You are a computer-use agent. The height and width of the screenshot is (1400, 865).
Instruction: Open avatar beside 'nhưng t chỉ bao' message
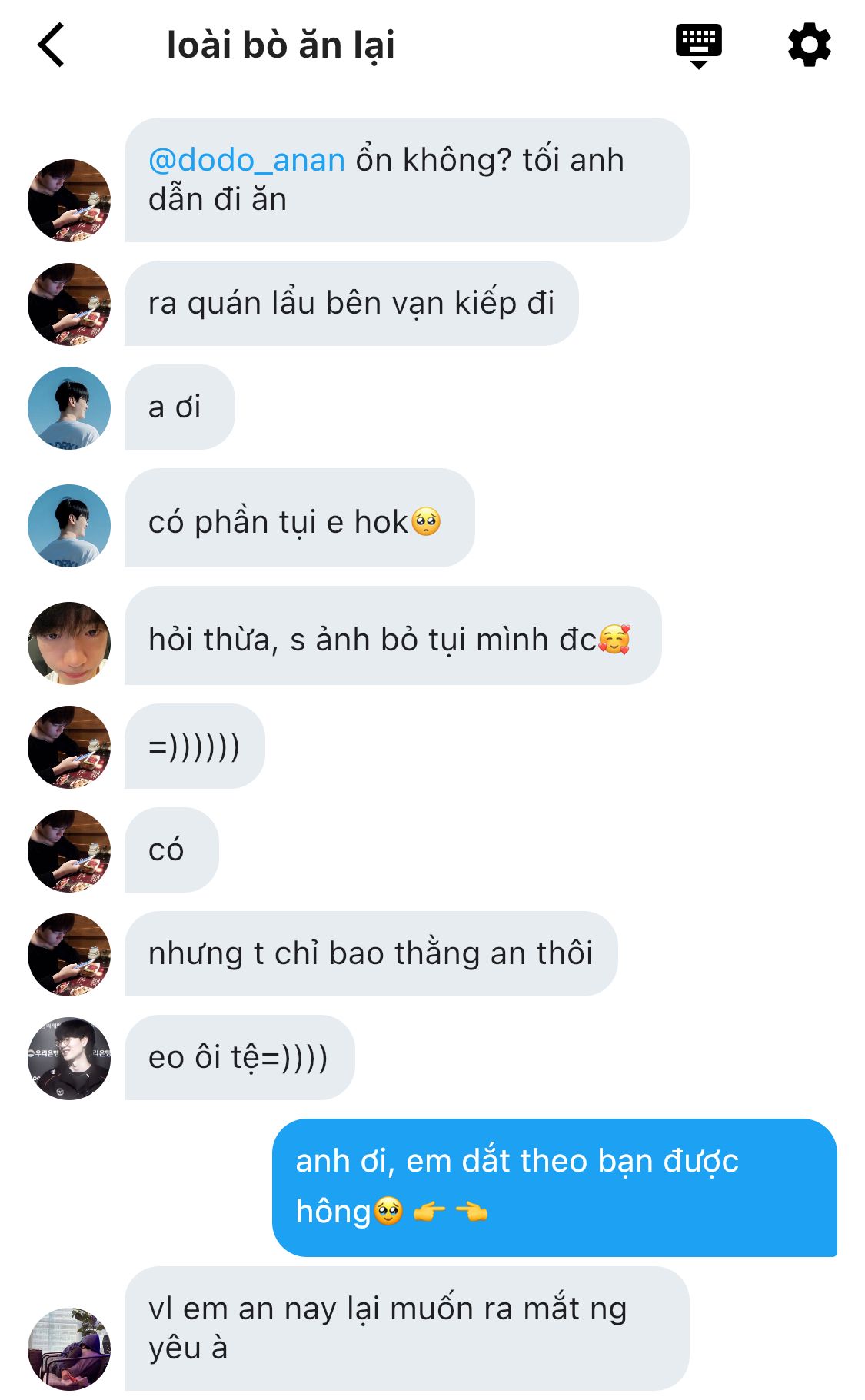pos(69,955)
